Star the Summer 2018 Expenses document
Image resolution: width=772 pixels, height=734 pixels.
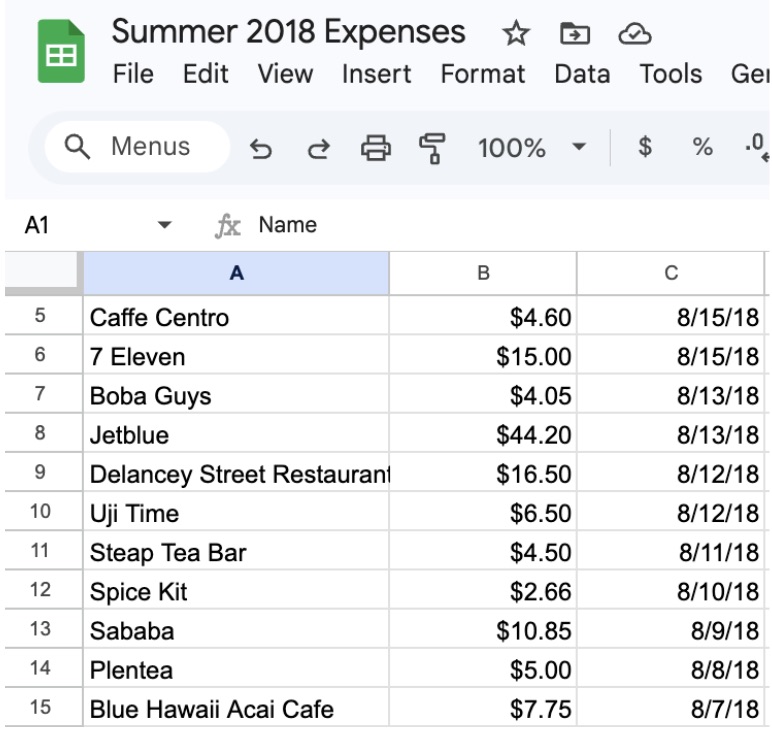[515, 33]
